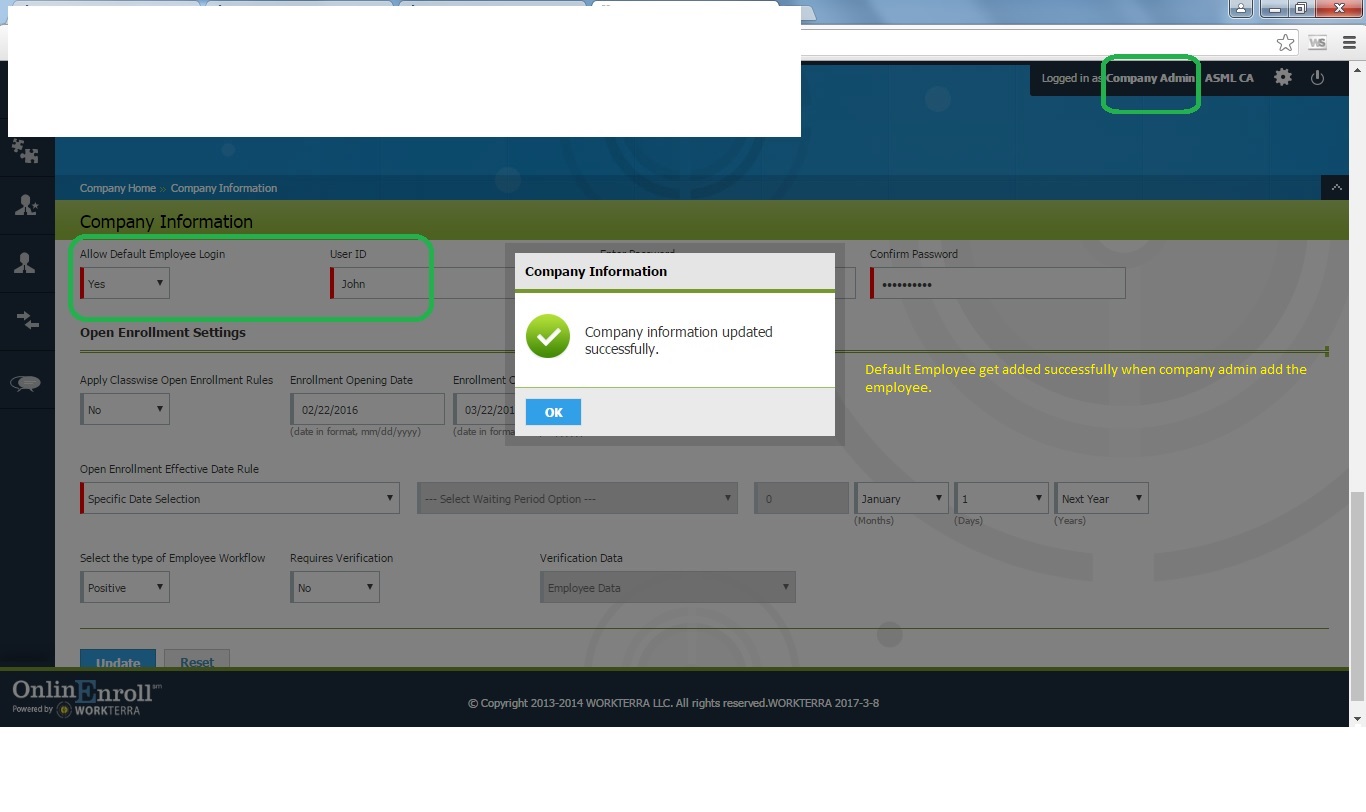Open the user-with-star sidebar icon
The height and width of the screenshot is (812, 1366).
click(25, 205)
